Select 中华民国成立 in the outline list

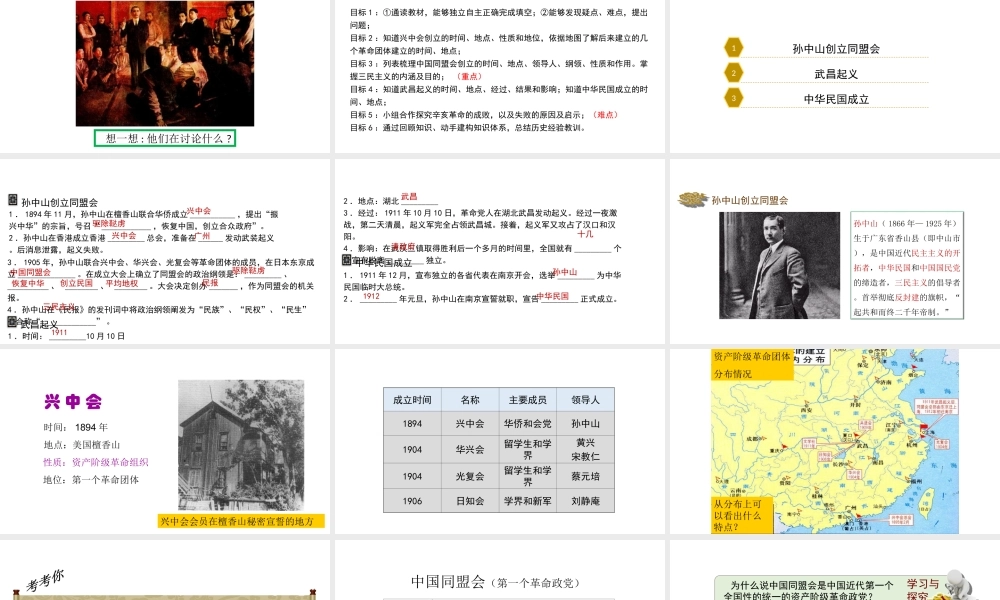tap(836, 99)
